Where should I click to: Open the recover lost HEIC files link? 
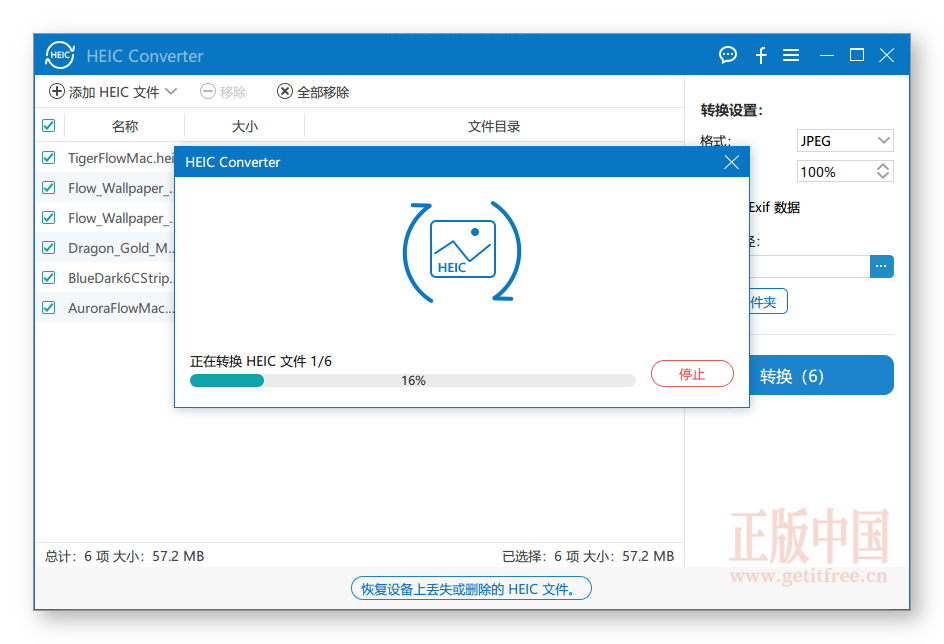[x=471, y=589]
